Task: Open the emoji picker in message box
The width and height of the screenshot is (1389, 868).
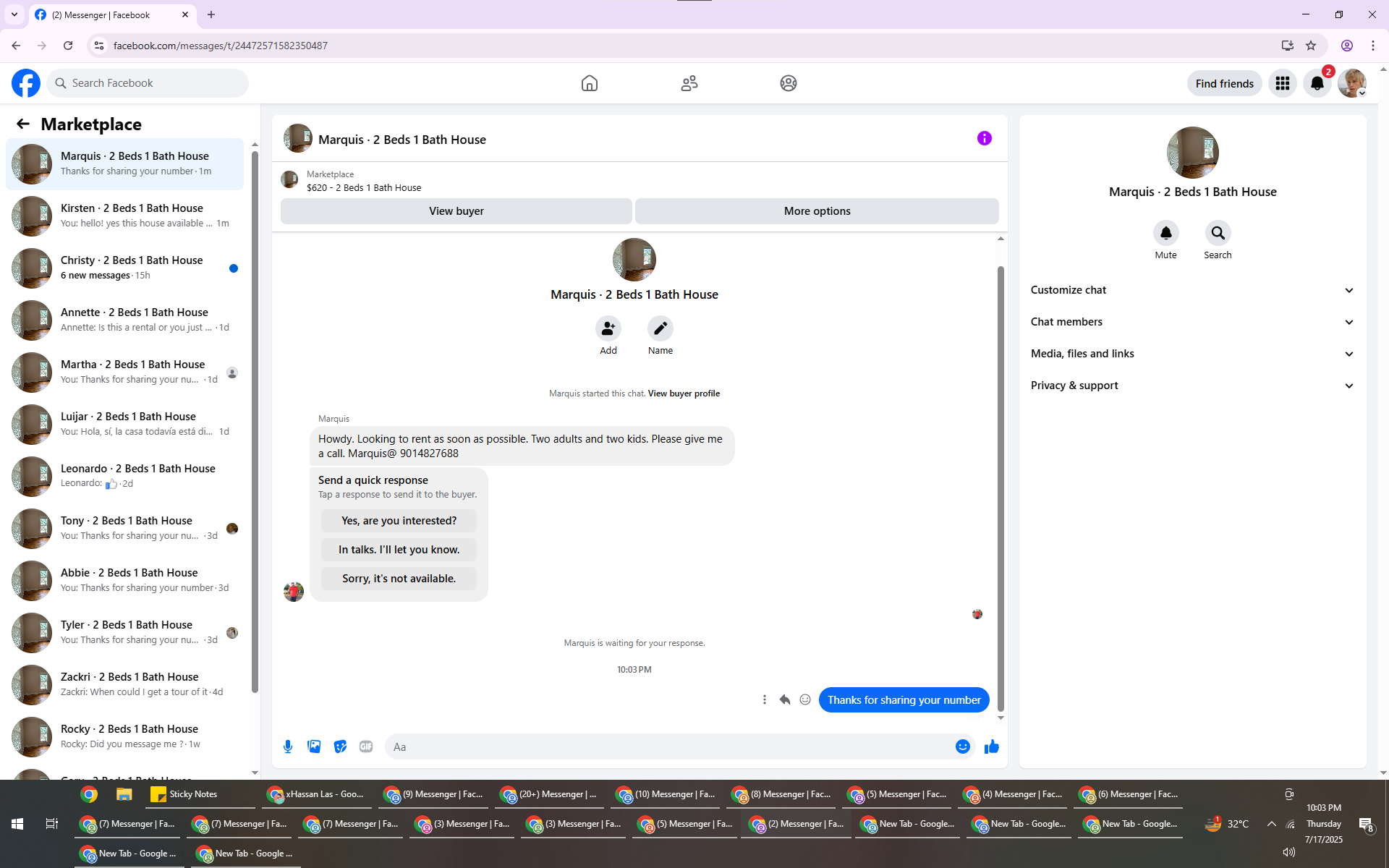Action: 963,746
